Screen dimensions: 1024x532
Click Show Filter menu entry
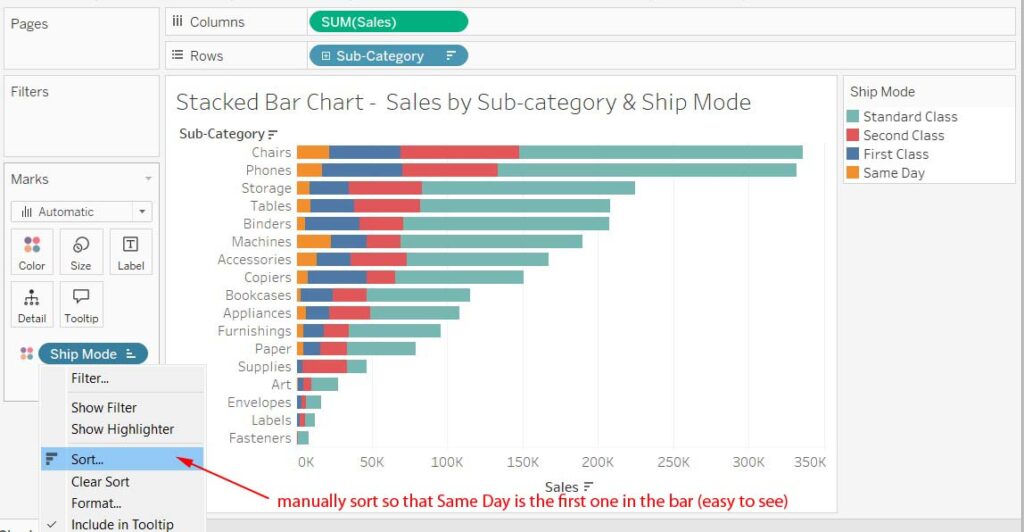[104, 407]
